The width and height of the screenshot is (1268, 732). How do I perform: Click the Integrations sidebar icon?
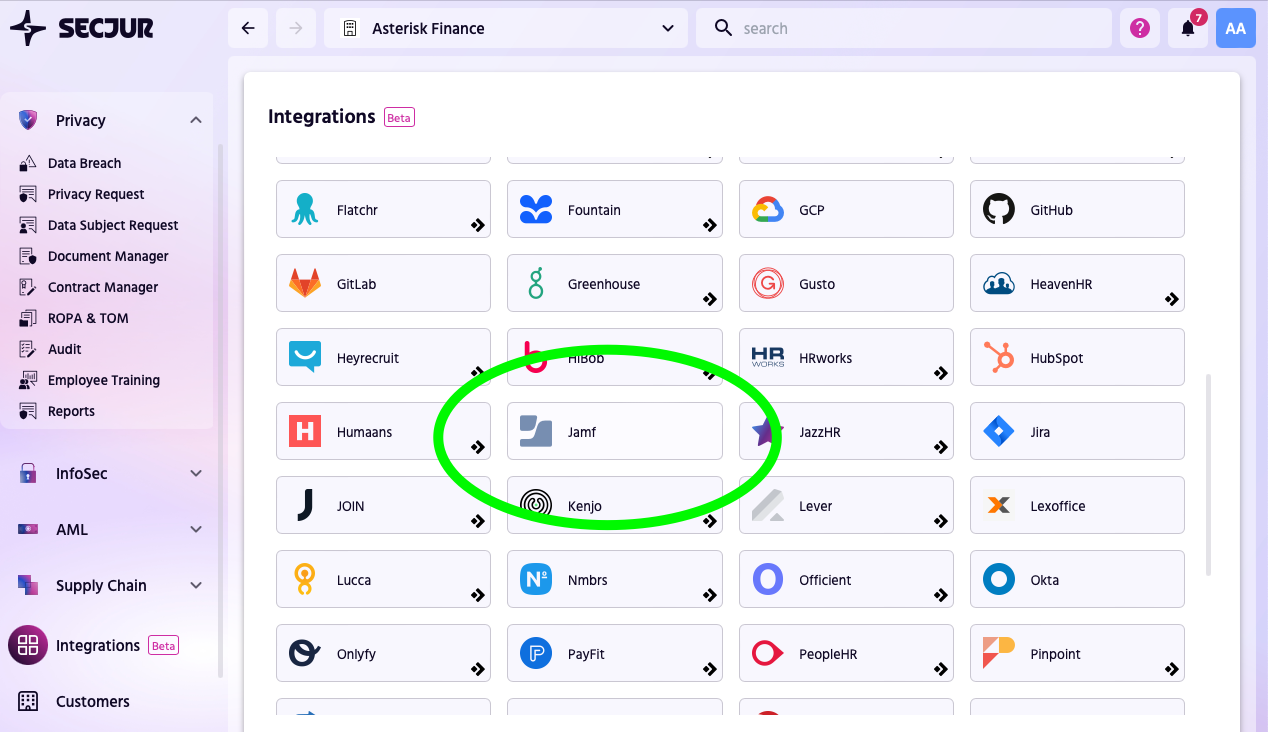pos(28,645)
